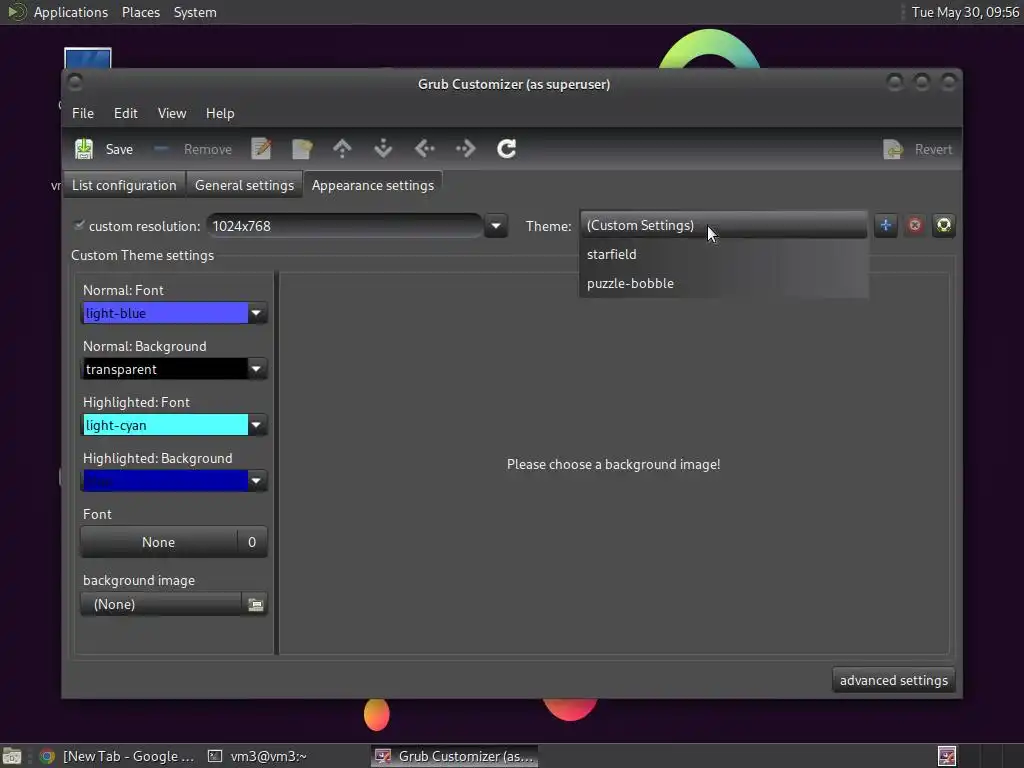This screenshot has width=1024, height=768.
Task: Click the show desktop icon in taskbar
Action: point(12,756)
